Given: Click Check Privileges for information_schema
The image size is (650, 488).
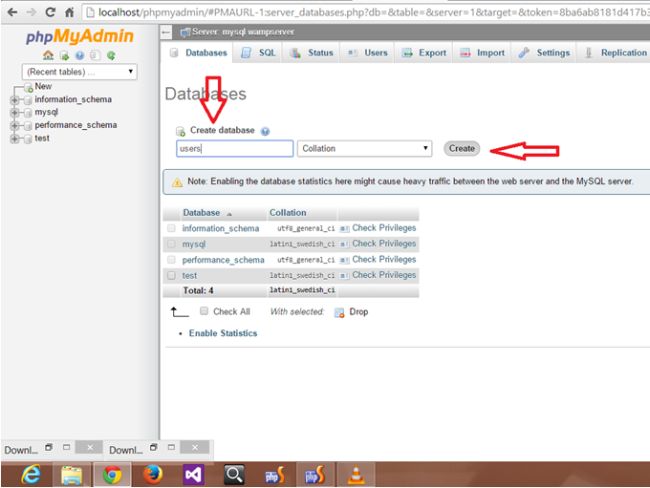Looking at the screenshot, I should pyautogui.click(x=384, y=228).
